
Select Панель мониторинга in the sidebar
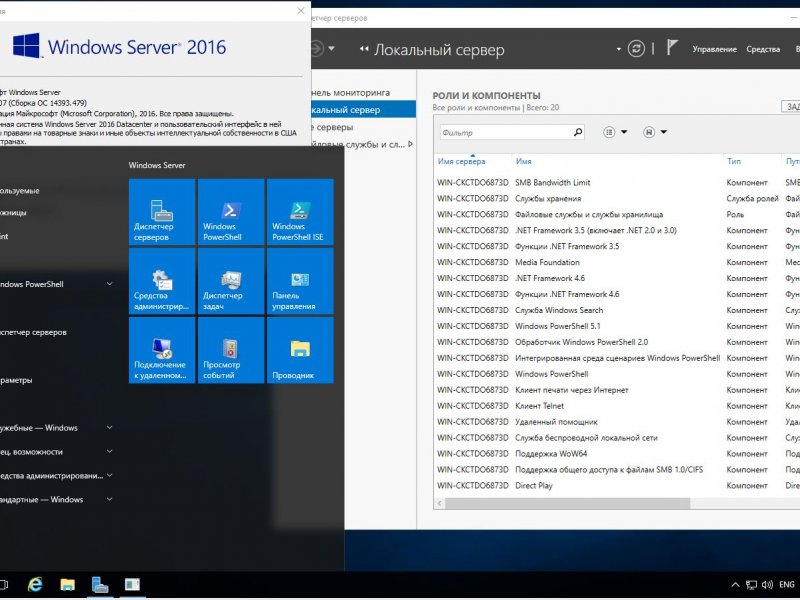click(x=364, y=93)
